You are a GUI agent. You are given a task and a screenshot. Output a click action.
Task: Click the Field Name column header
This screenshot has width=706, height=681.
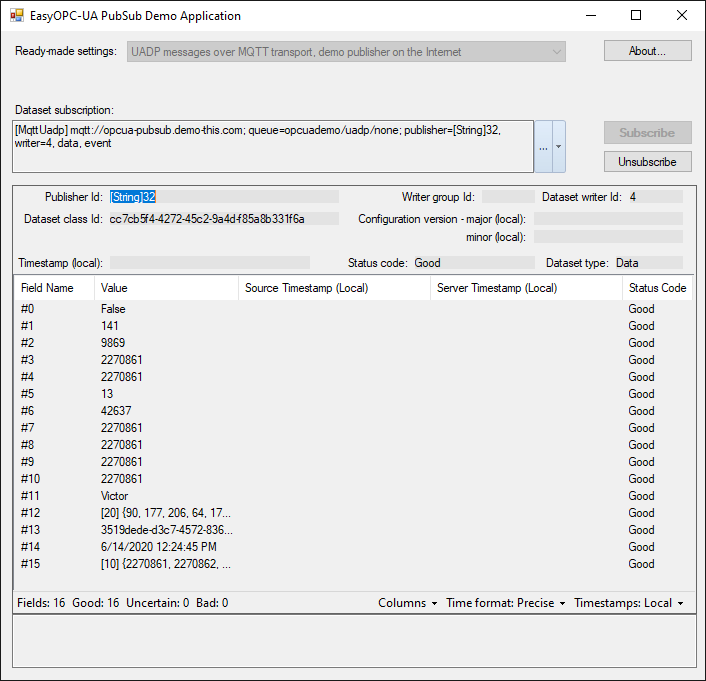(x=54, y=288)
